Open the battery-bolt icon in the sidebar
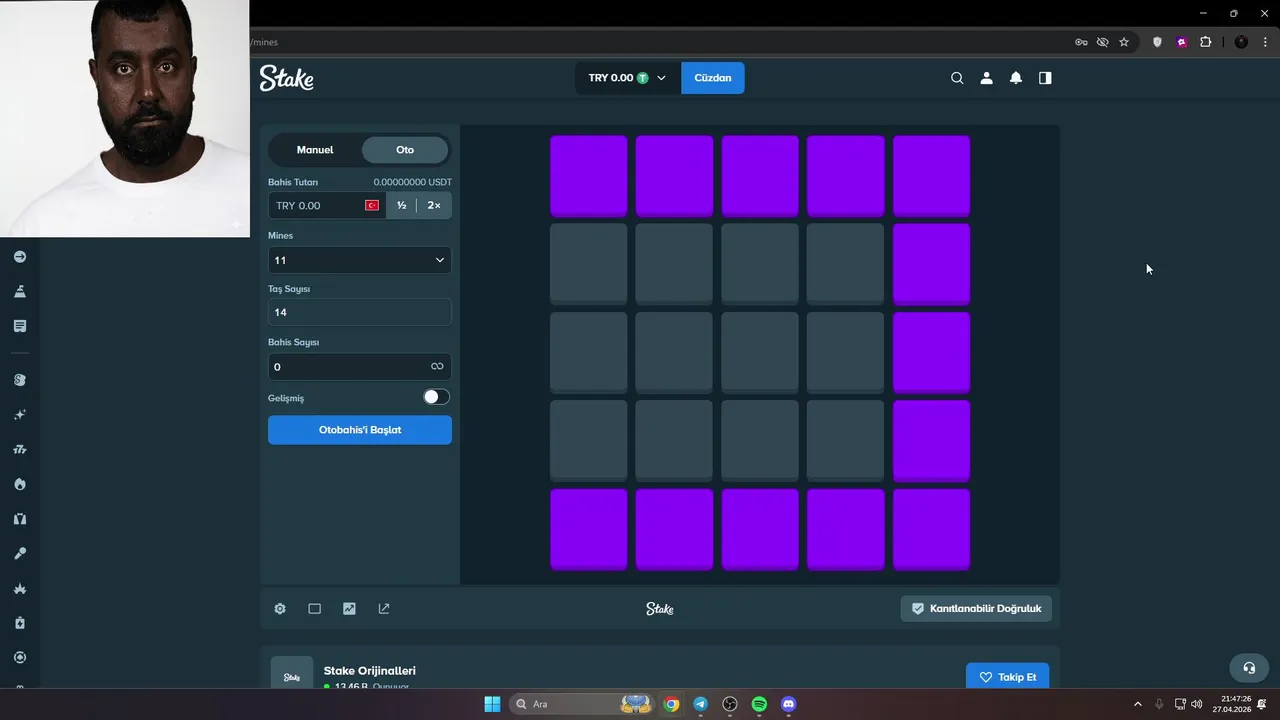The height and width of the screenshot is (720, 1280). click(20, 623)
